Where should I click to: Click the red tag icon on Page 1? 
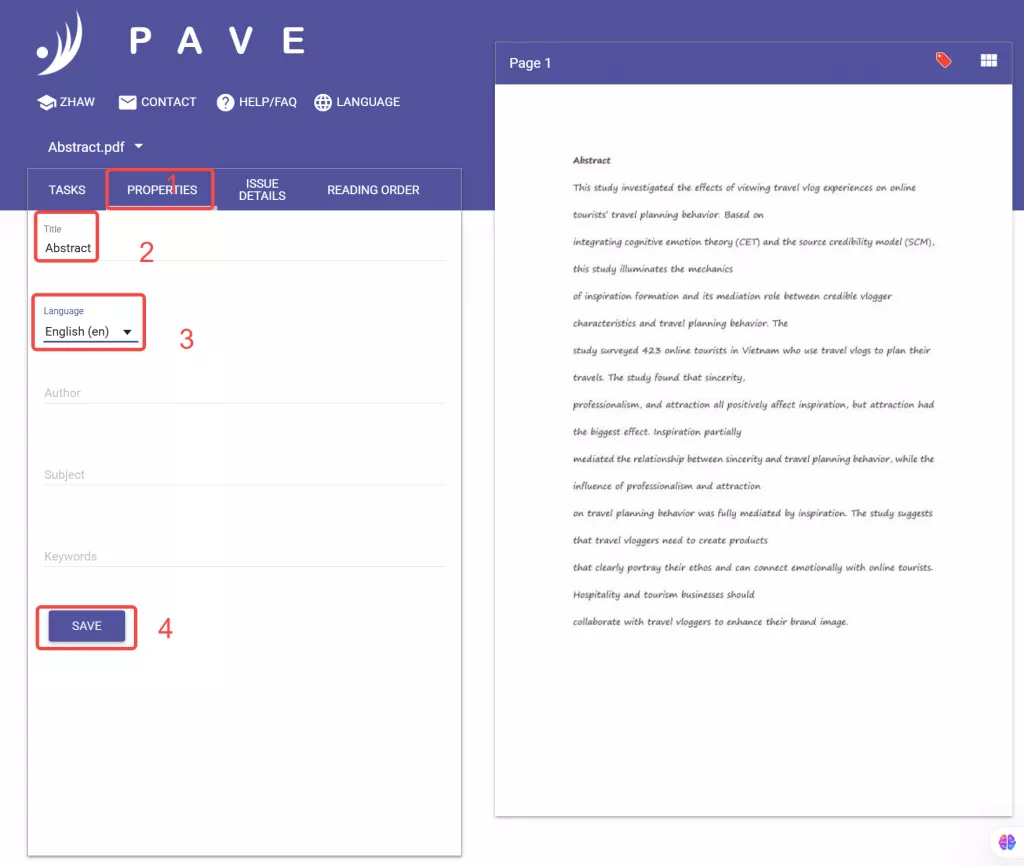pyautogui.click(x=943, y=61)
